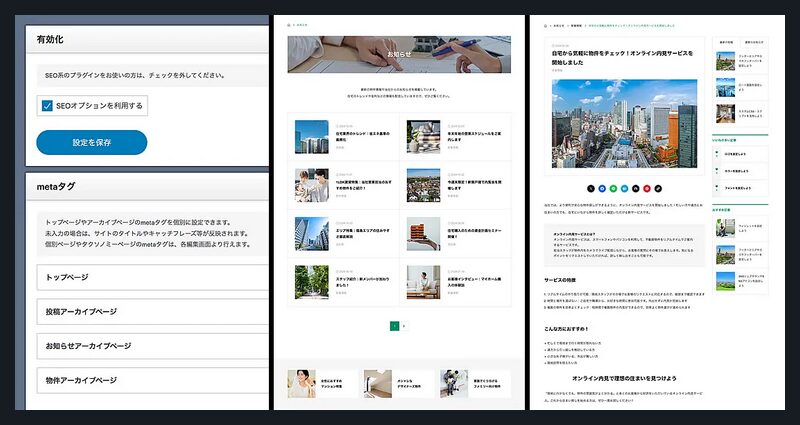Click the red Pinterest share icon
800x425 pixels.
647,188
